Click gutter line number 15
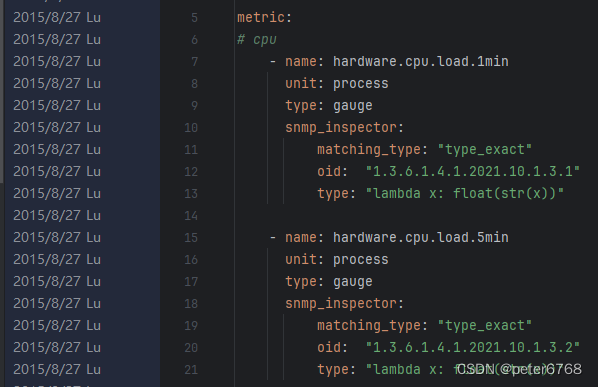Screen dimensions: 598x387 pos(191,238)
